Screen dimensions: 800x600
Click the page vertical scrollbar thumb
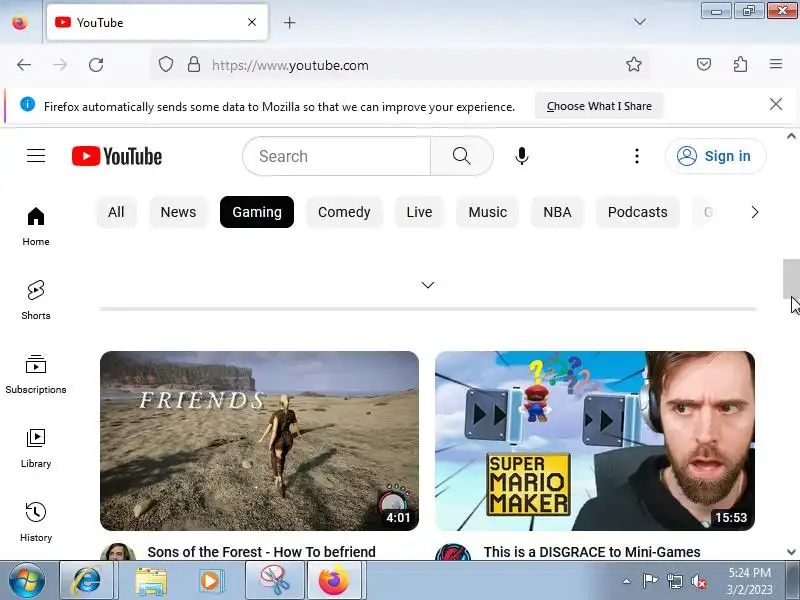pos(791,279)
